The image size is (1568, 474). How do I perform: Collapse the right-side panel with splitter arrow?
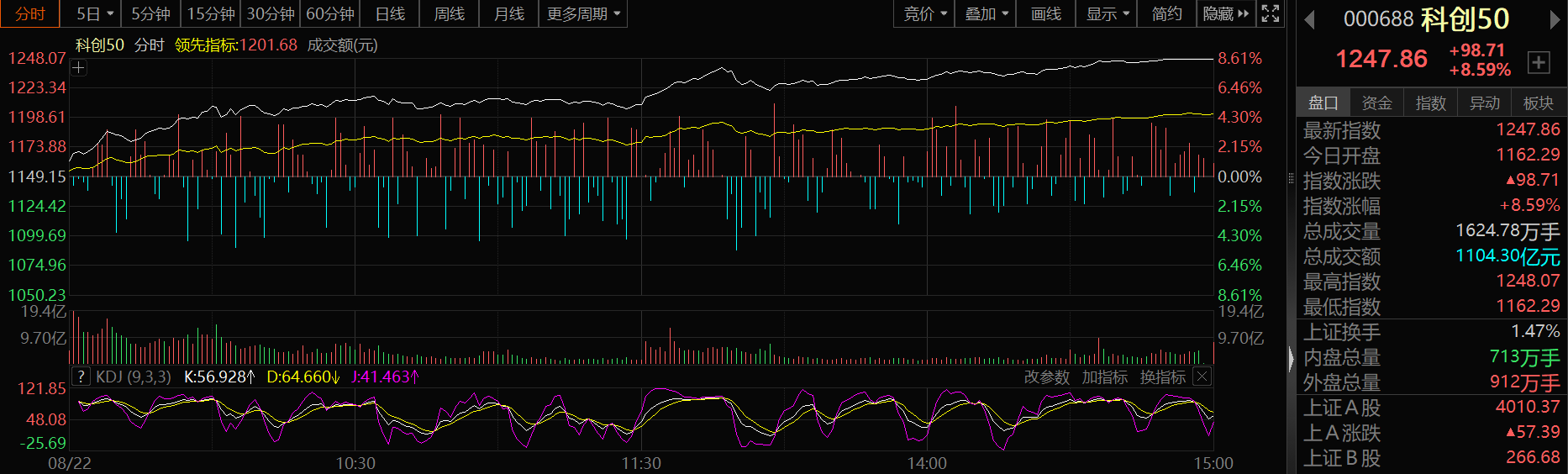coord(1292,359)
